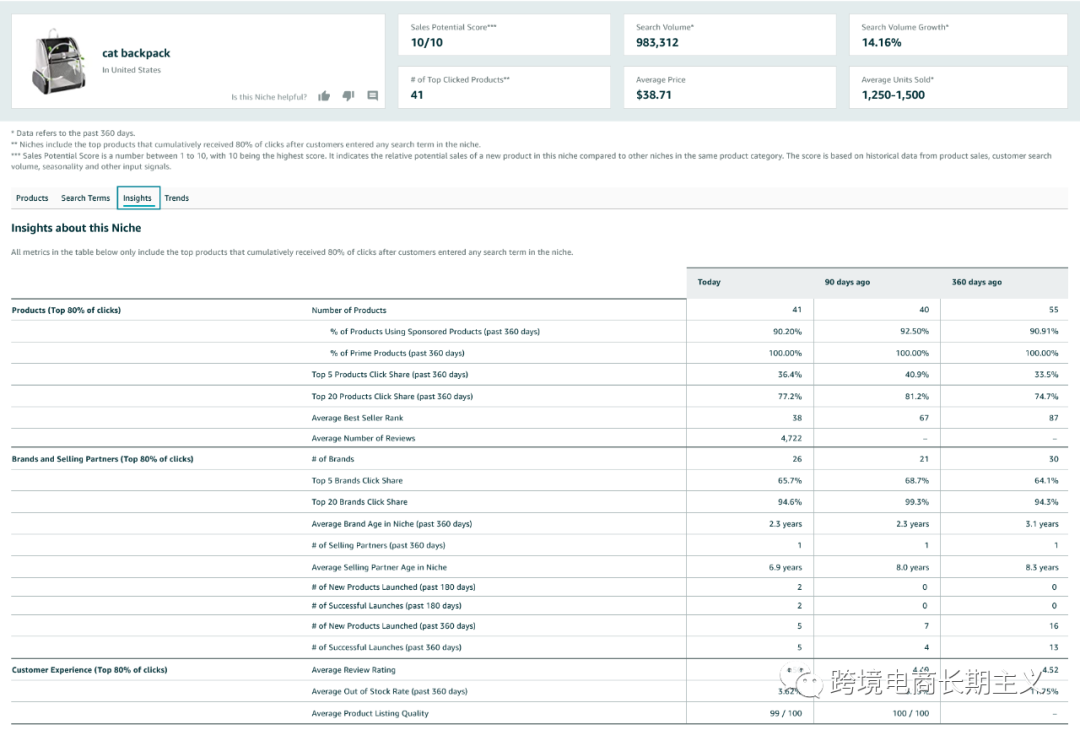This screenshot has width=1080, height=730.
Task: Click the Average Best Seller Rank row label
Action: (x=358, y=418)
